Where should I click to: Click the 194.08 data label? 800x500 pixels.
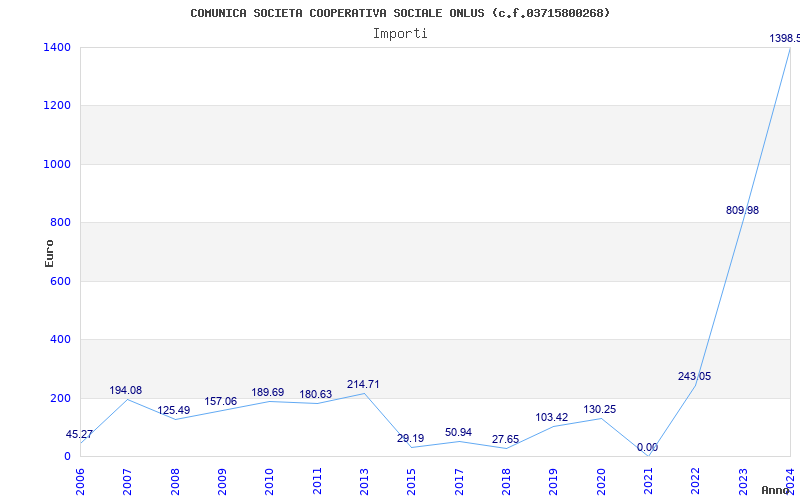point(126,390)
